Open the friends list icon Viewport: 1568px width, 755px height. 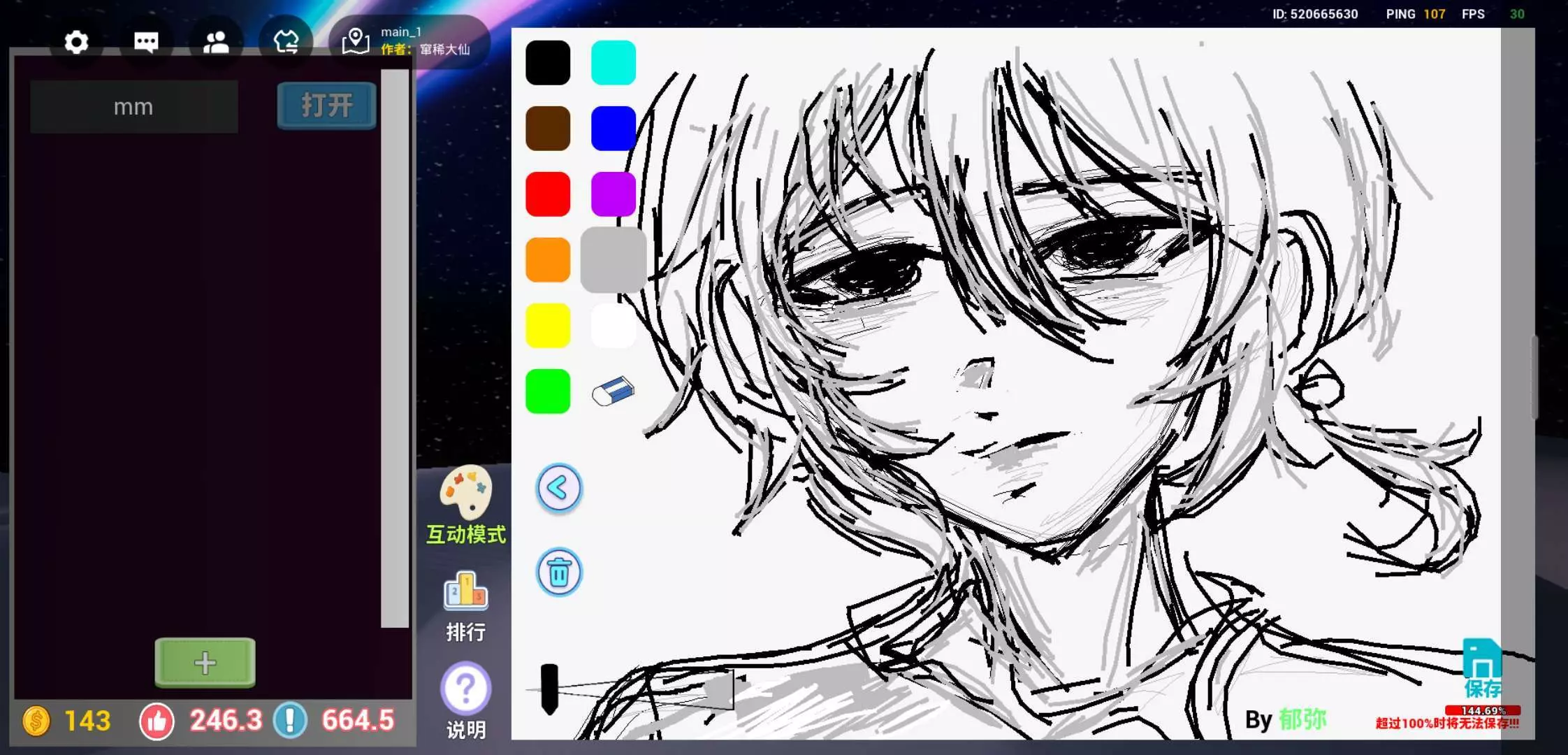[216, 43]
